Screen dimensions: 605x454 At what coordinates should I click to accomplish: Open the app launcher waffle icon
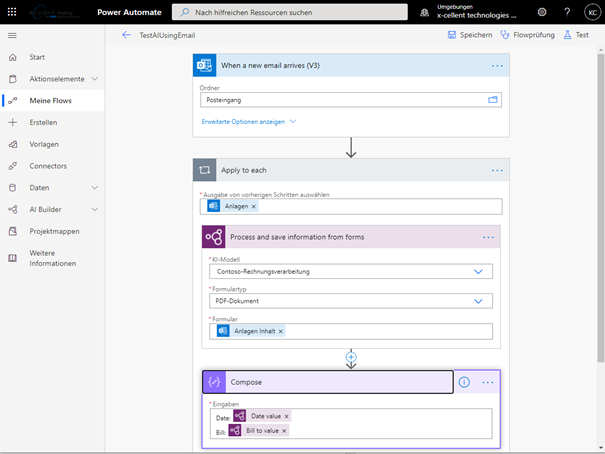pyautogui.click(x=12, y=12)
